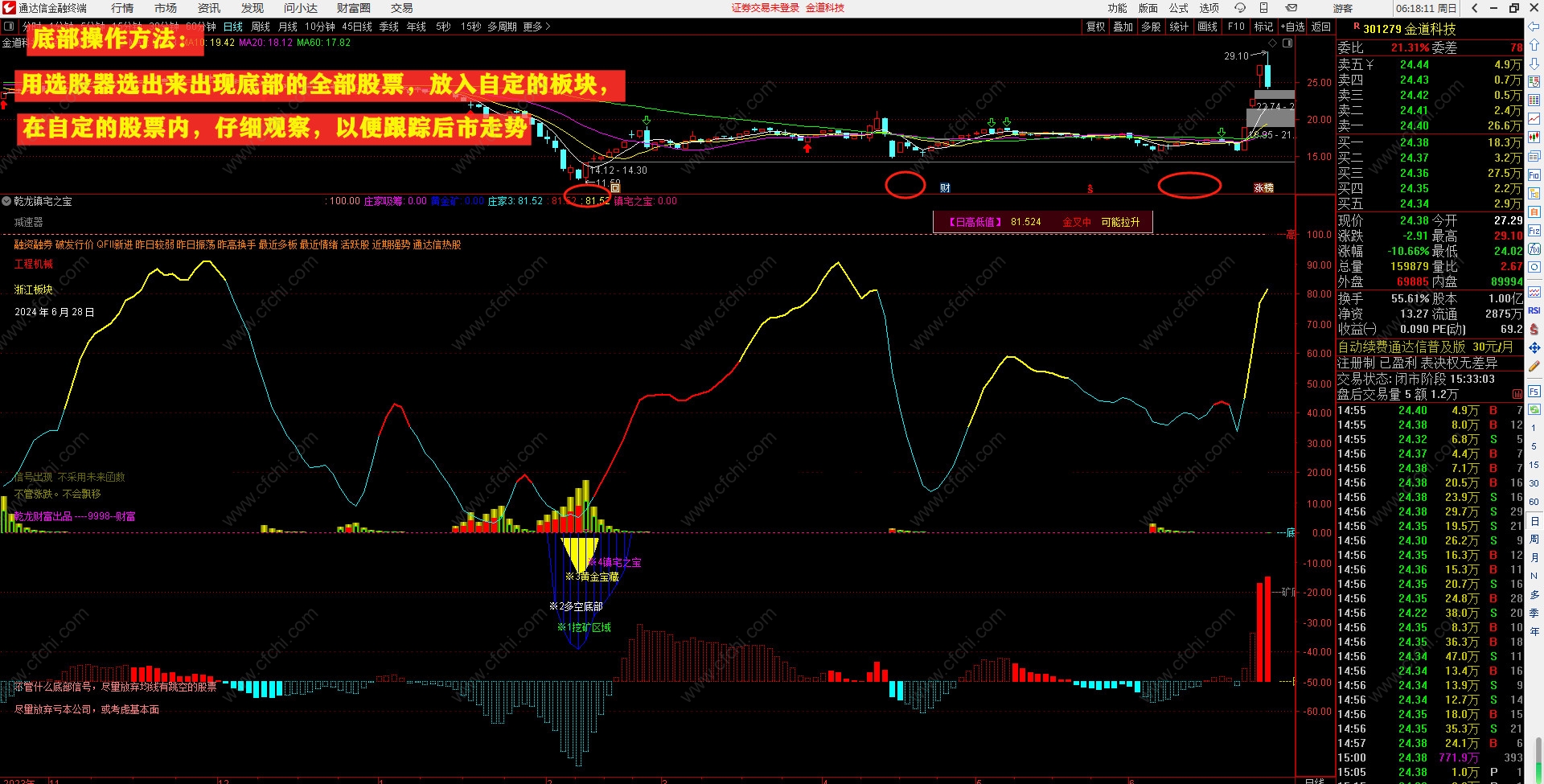Switch to 5-minute period in sidebar

[1534, 446]
